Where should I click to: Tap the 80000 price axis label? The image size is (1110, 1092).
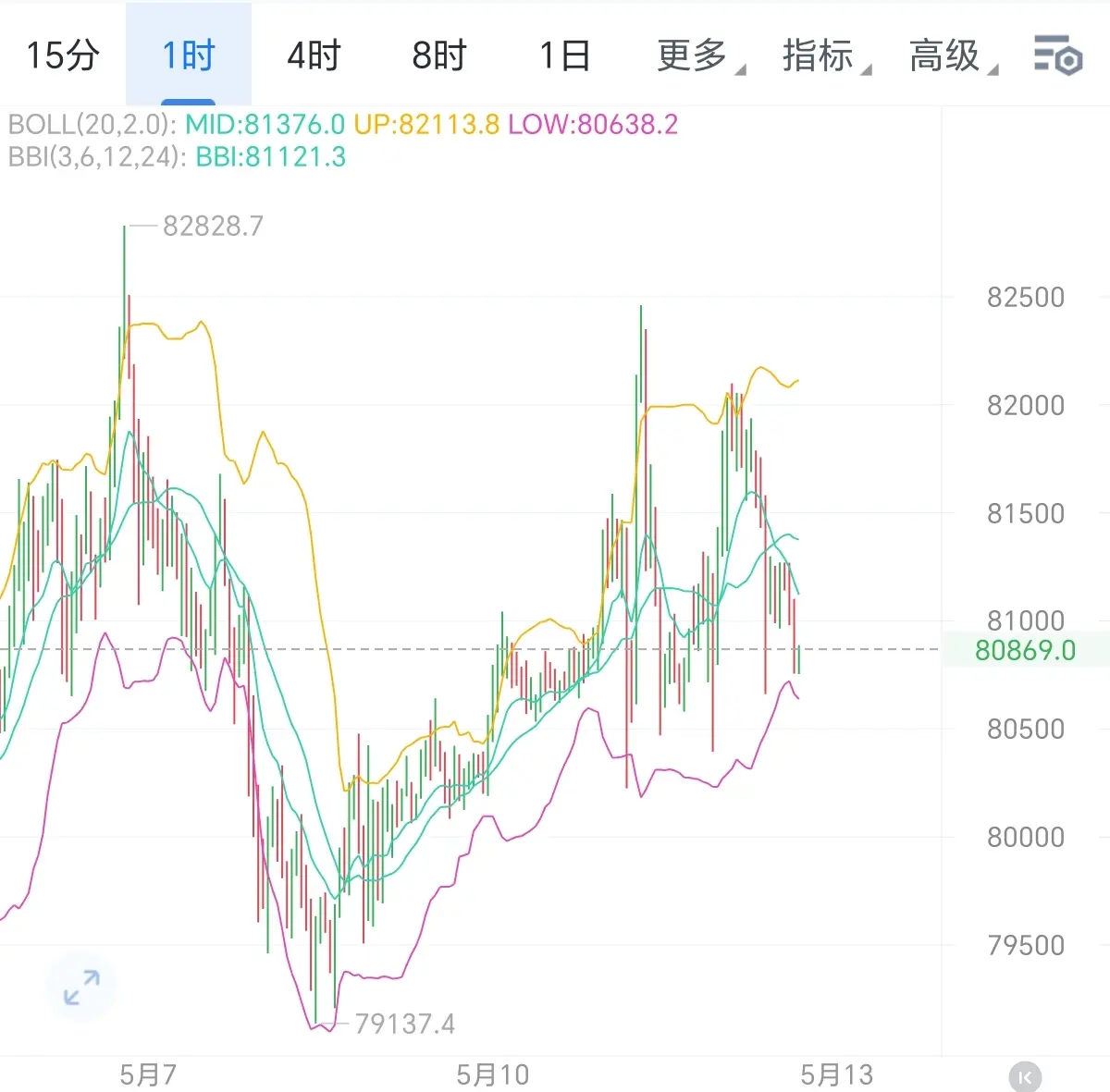[1026, 837]
